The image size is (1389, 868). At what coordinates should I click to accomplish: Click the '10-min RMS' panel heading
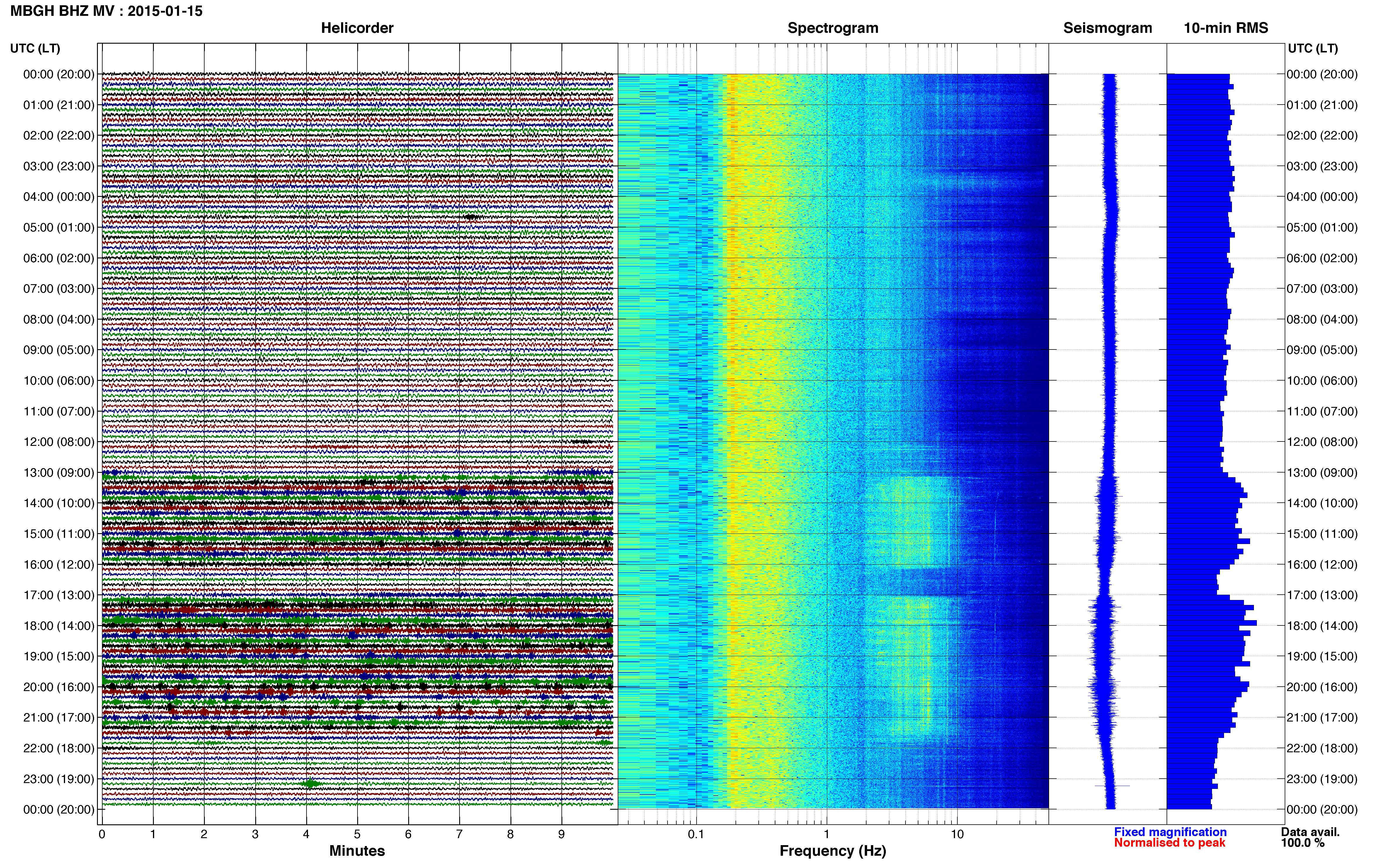pos(1226,28)
